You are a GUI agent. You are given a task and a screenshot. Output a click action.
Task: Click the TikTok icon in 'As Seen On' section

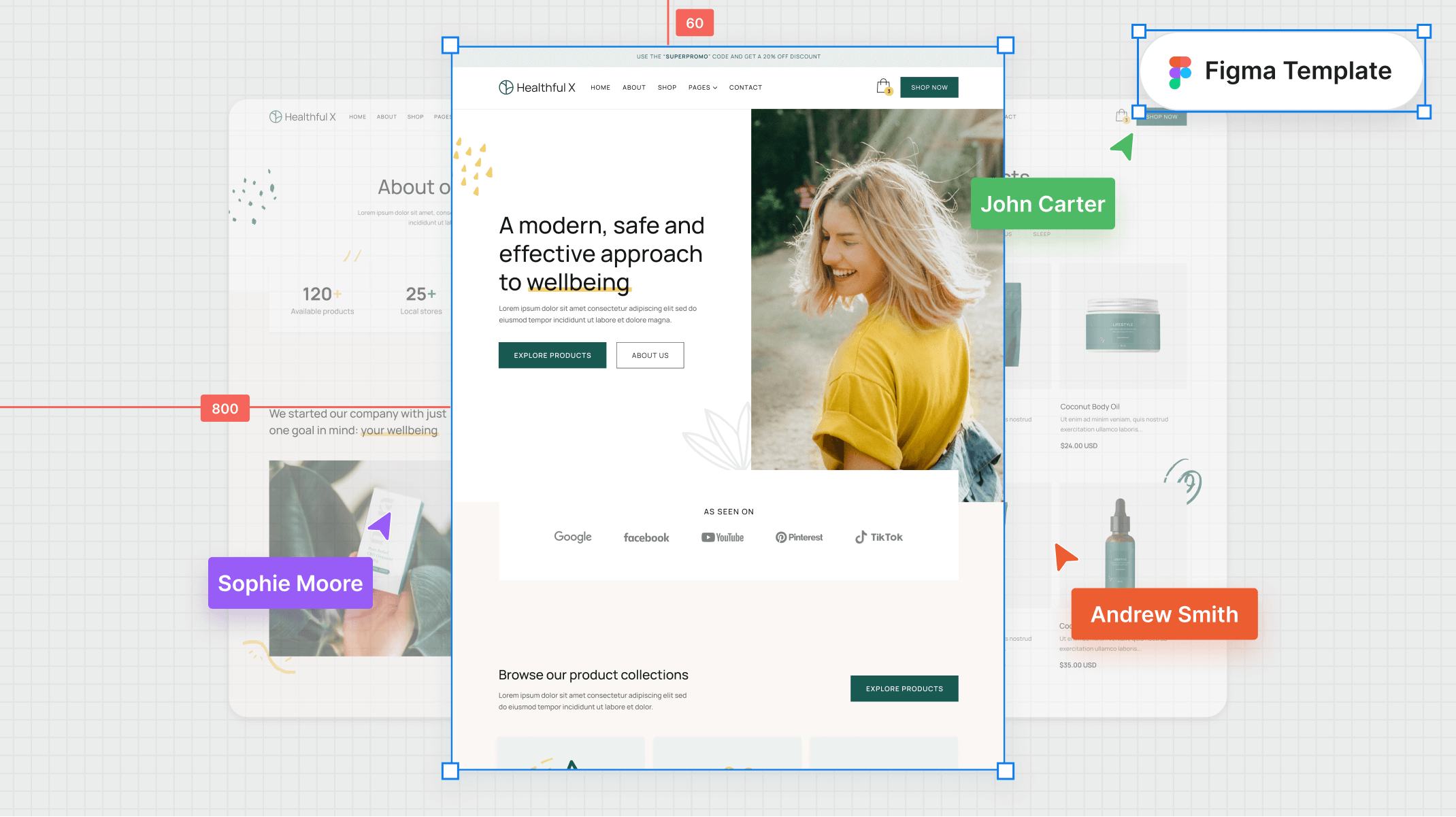[x=878, y=537]
